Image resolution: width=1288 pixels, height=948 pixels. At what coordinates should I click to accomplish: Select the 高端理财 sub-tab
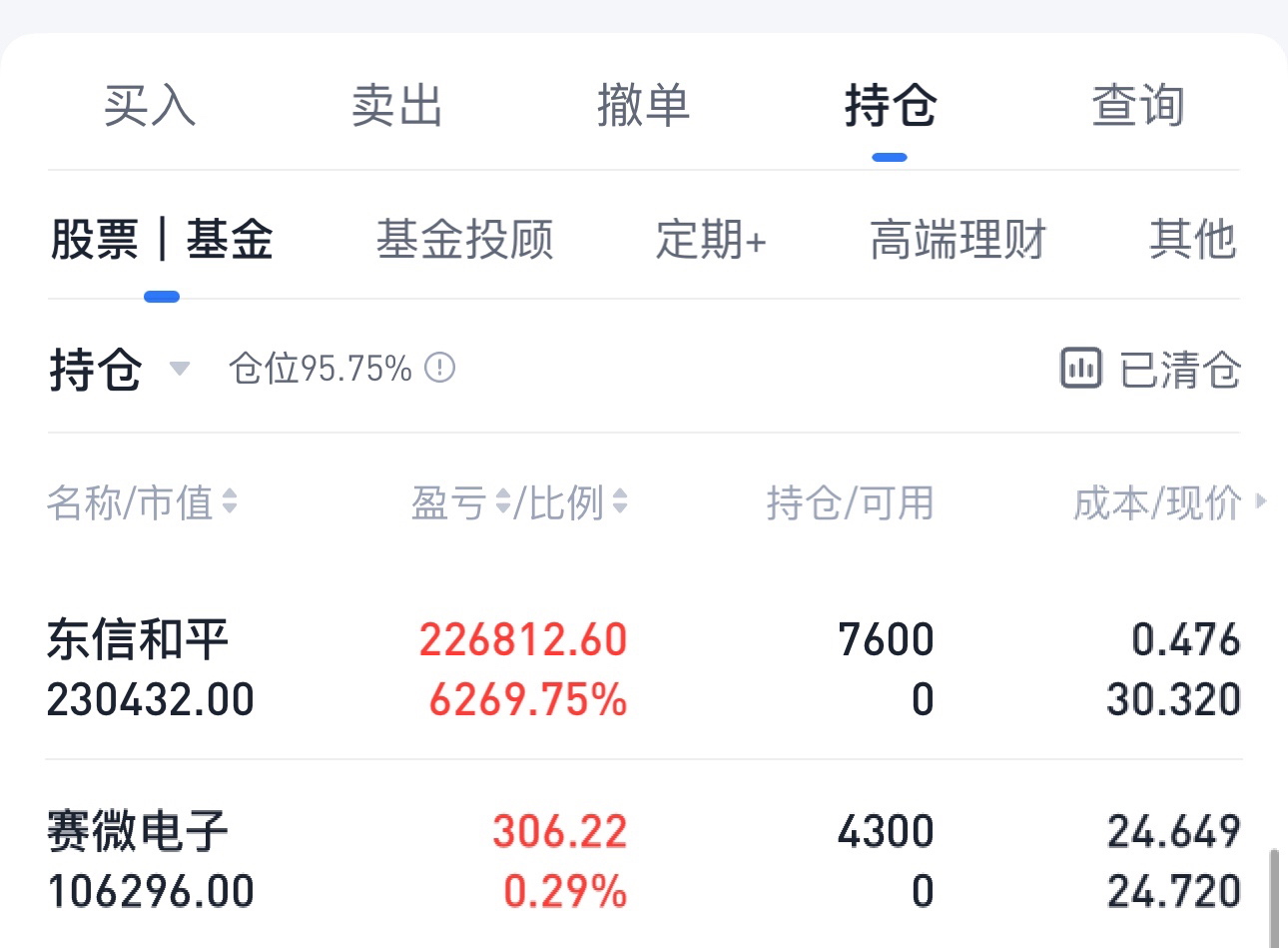click(x=958, y=240)
